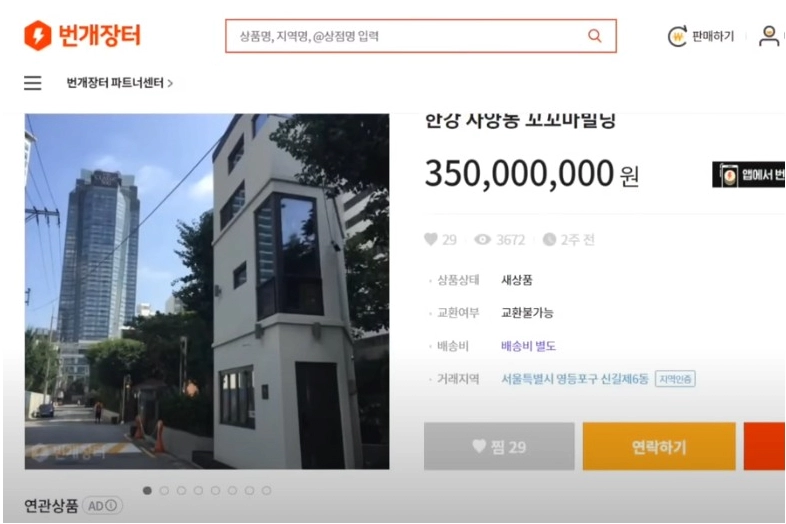Click the clock icon beside 2주 전

(x=549, y=240)
